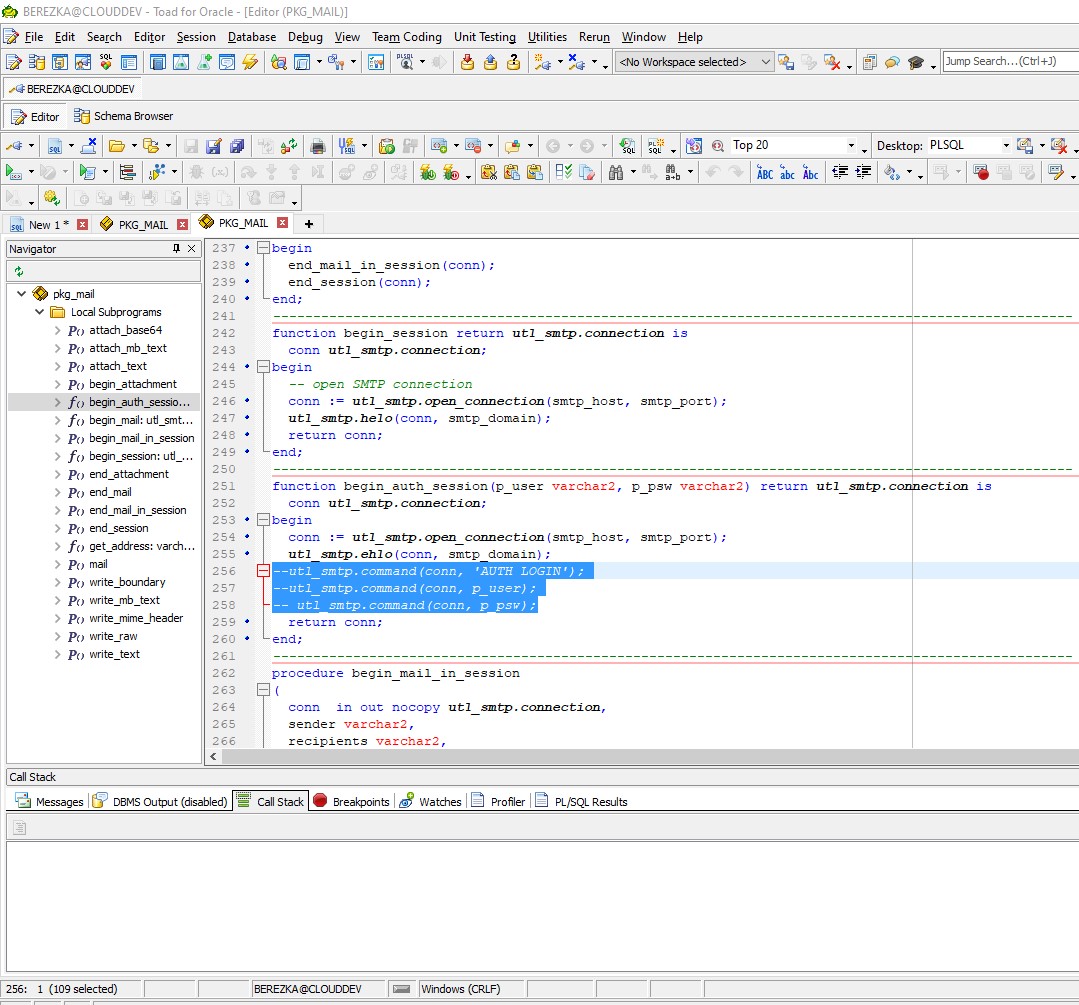Toggle the breakpoint dot on line 246
The image size is (1079, 1005).
pos(247,401)
